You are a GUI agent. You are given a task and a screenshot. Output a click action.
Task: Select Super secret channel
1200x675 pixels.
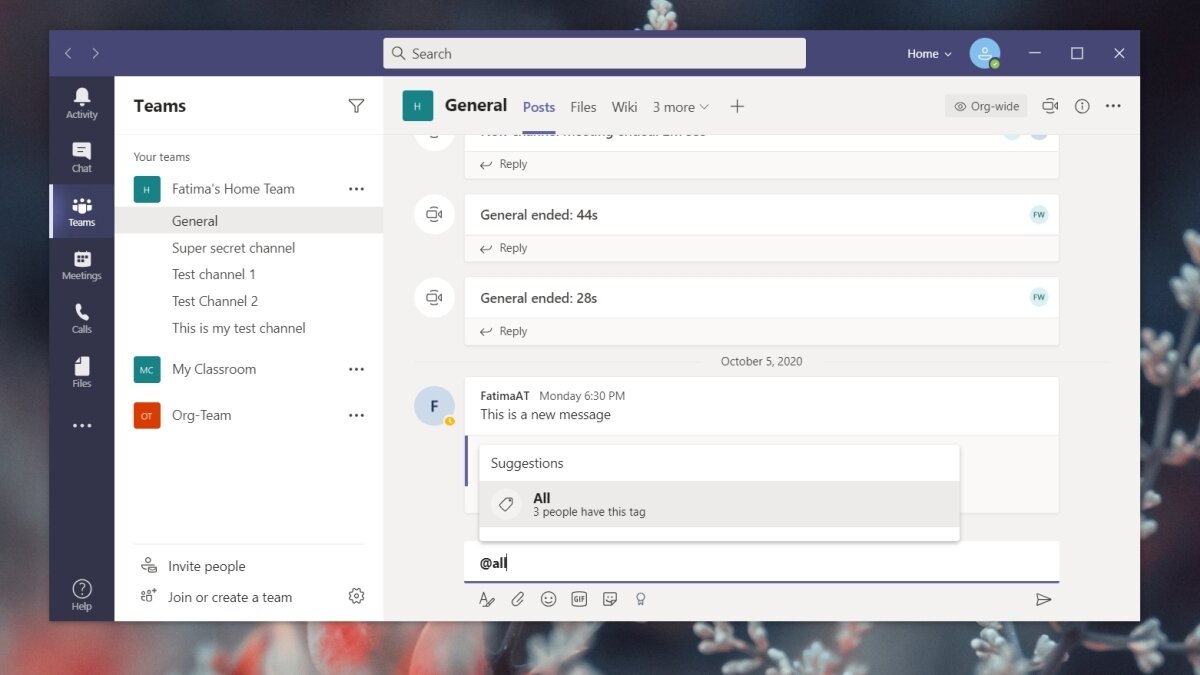coord(233,248)
